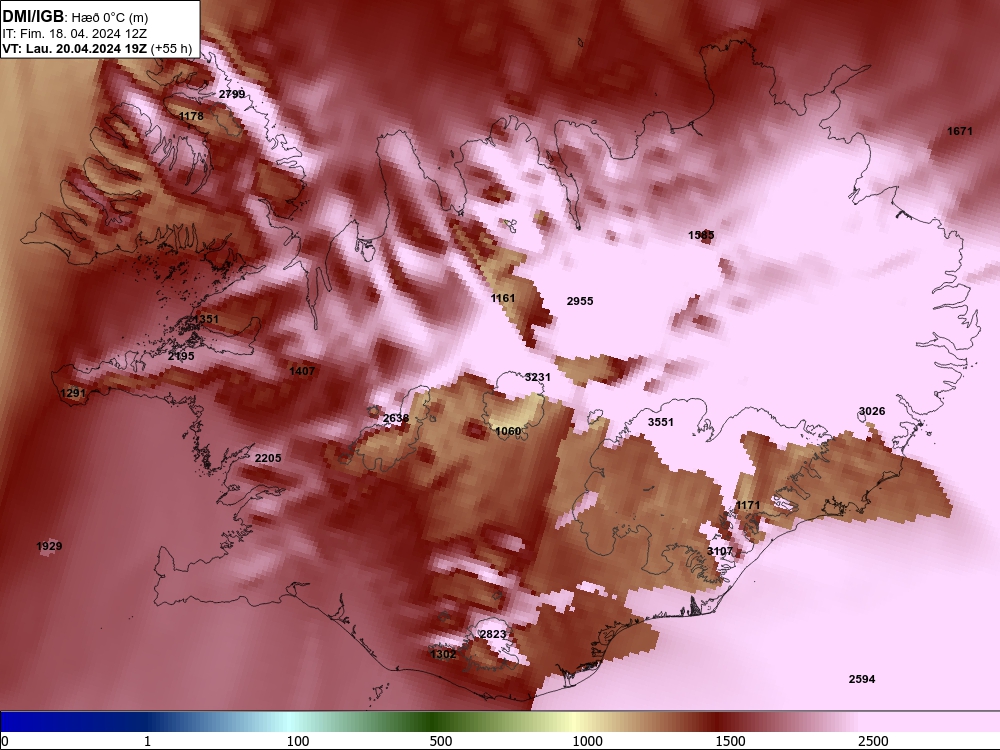Click the map value 1302
Screen dimensions: 1000x750
(x=443, y=654)
